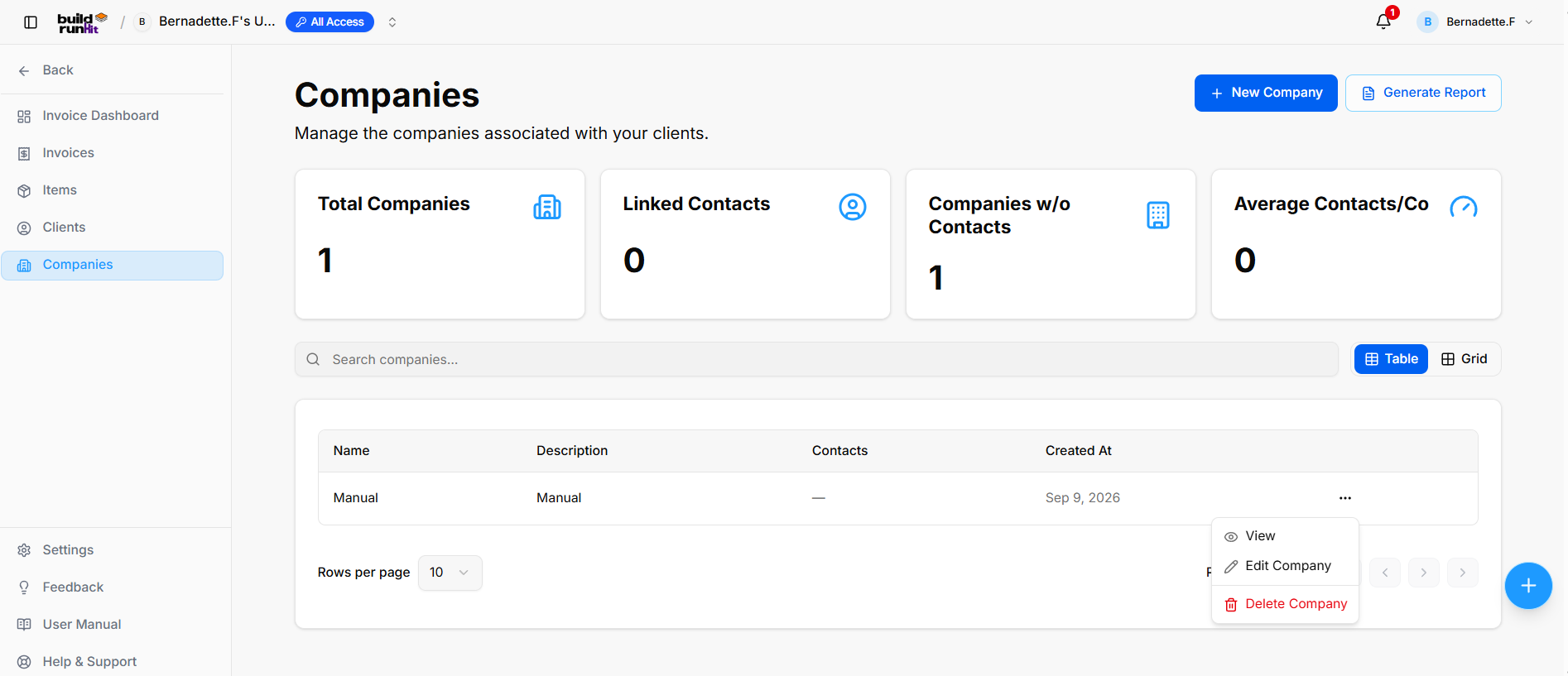1568x676 pixels.
Task: Click the Linked Contacts person icon
Action: 853,207
